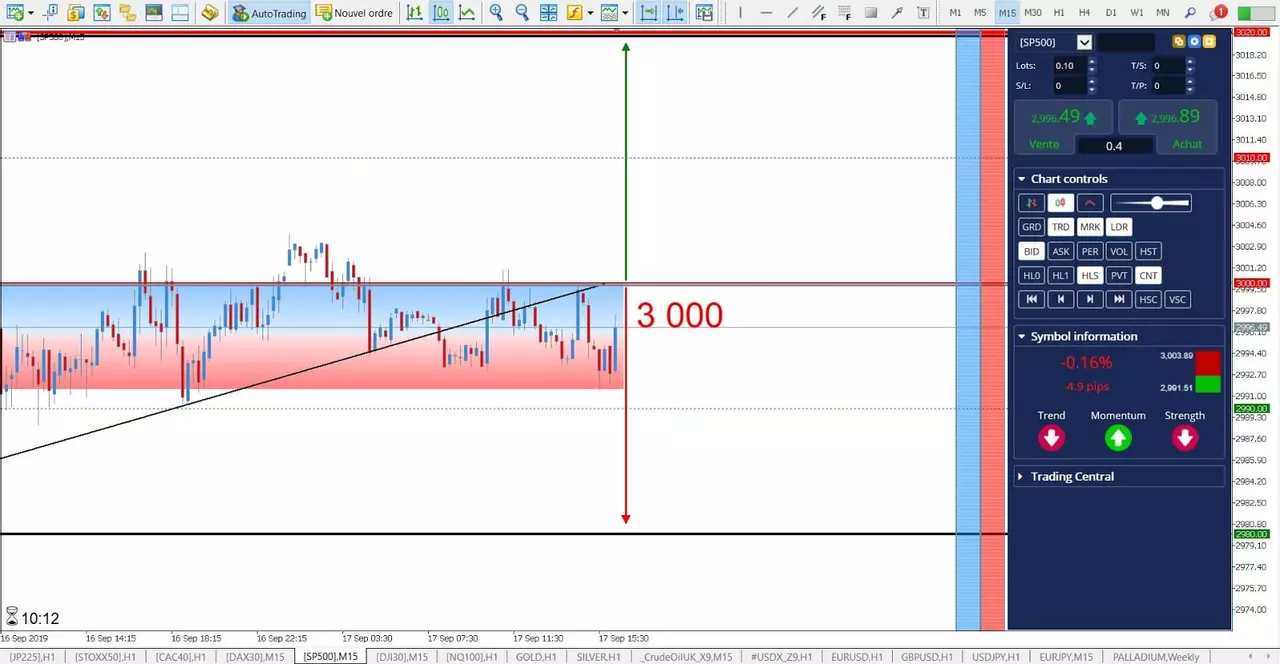Collapse the Symbol information section
The height and width of the screenshot is (664, 1280).
coord(1021,336)
